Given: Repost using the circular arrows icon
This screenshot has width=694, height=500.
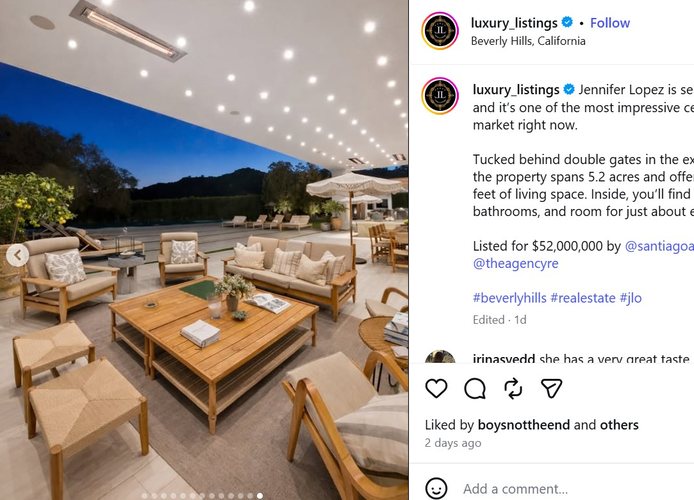Looking at the screenshot, I should pyautogui.click(x=513, y=388).
